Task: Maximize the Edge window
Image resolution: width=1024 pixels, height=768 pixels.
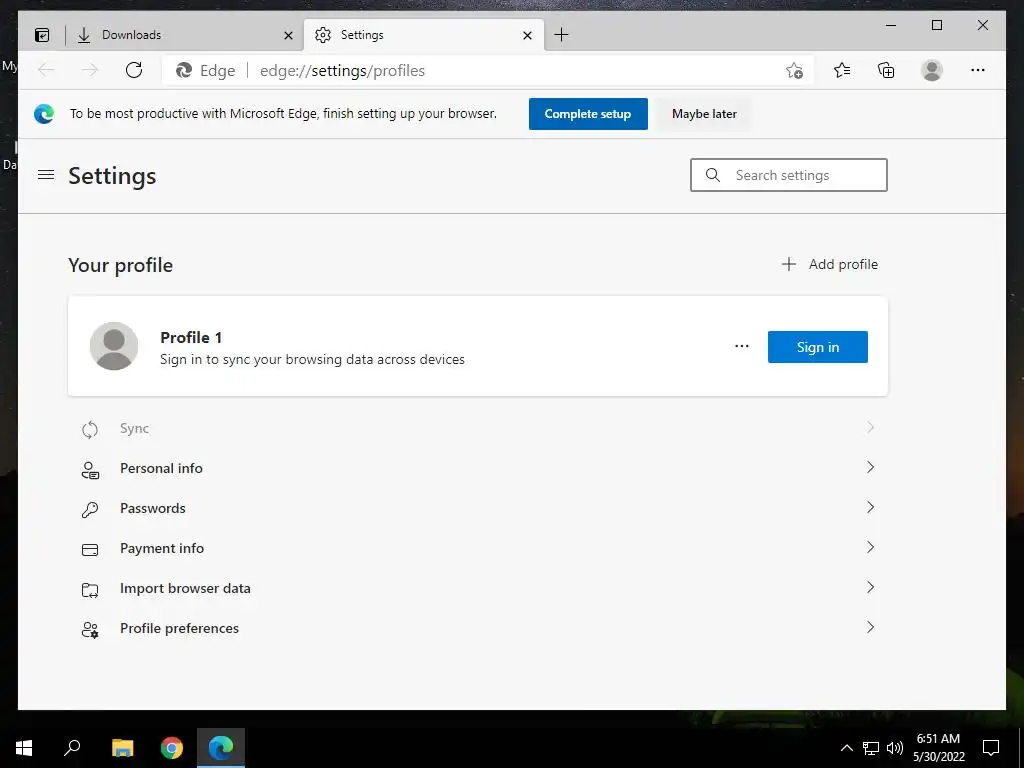Action: (937, 25)
